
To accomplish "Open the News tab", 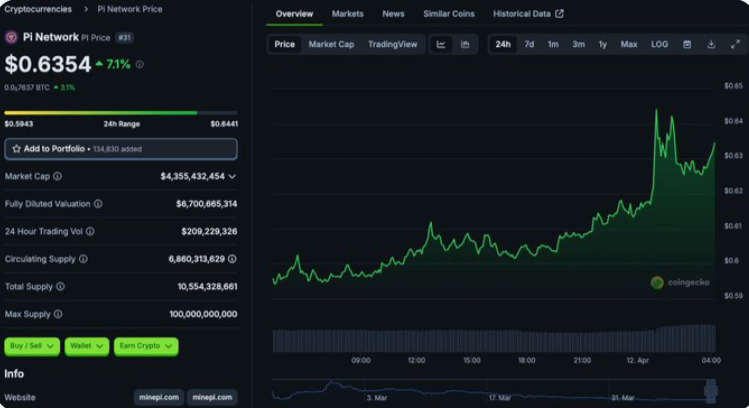I will pos(393,14).
